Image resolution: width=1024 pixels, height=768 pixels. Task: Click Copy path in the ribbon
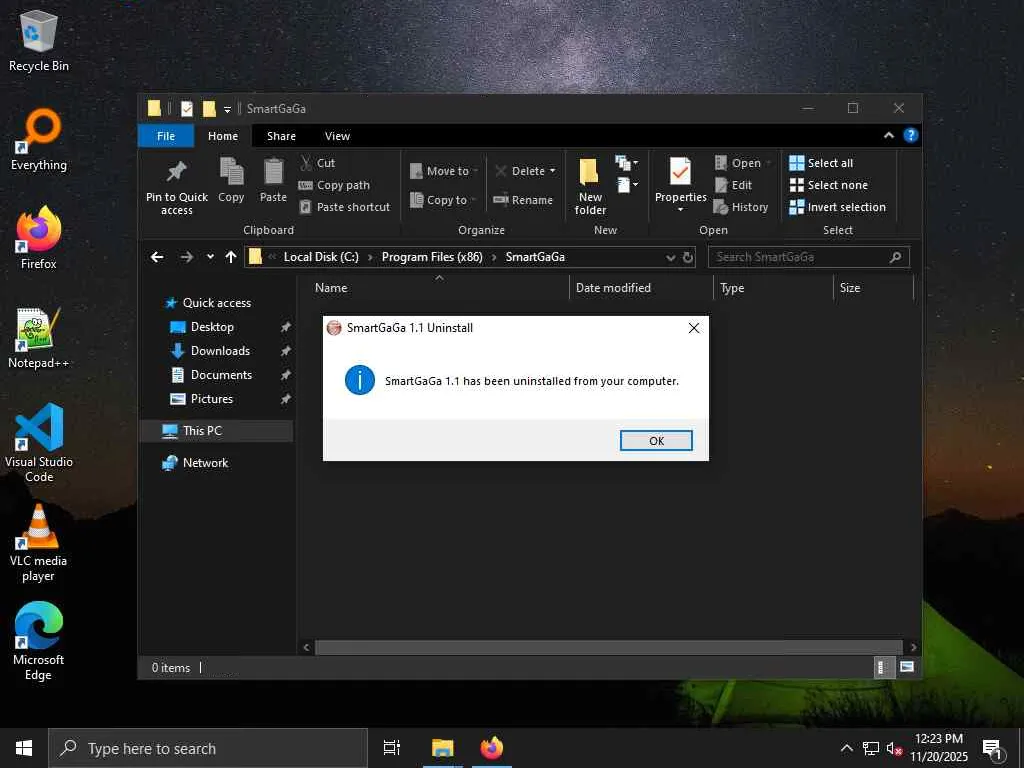pos(334,185)
